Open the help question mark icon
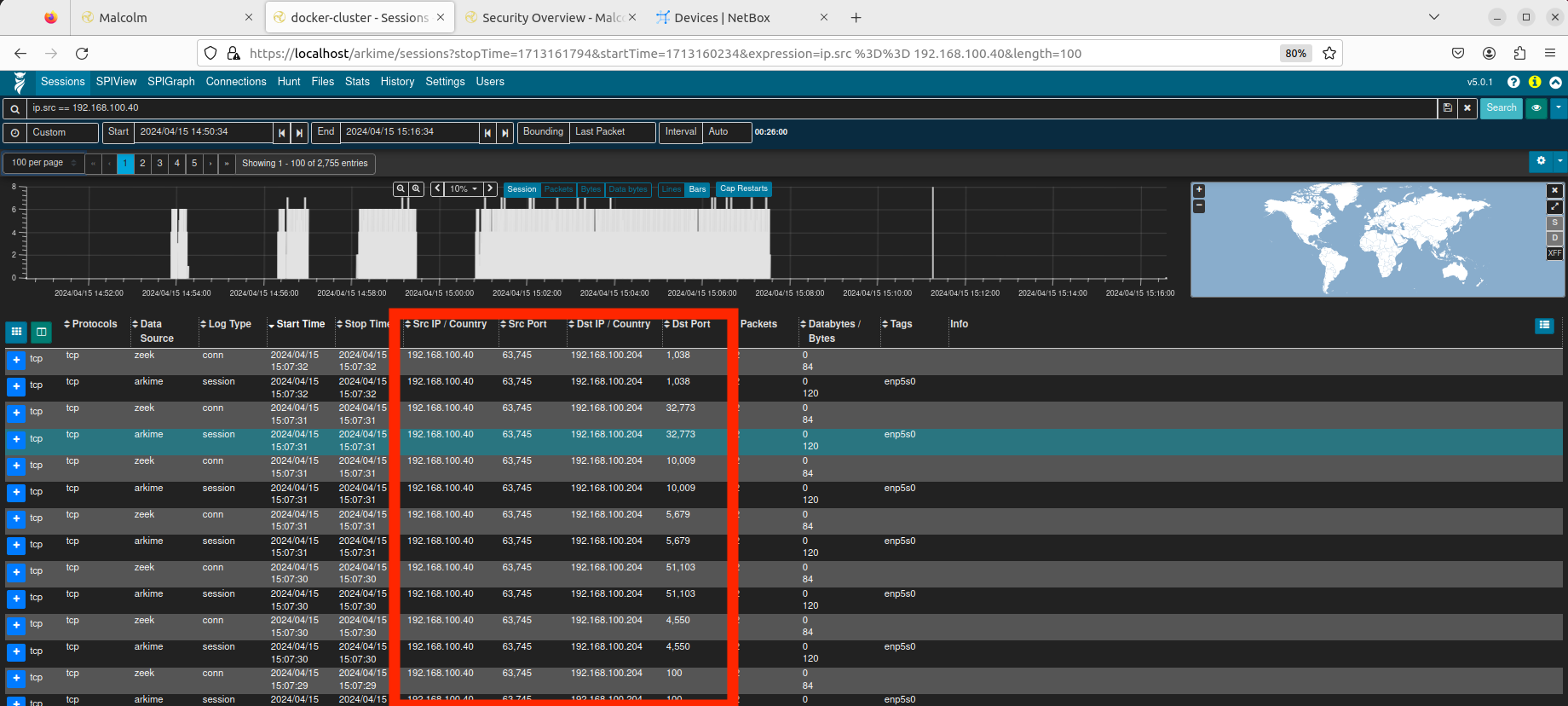Screen dimensions: 1568x706 click(x=1513, y=83)
